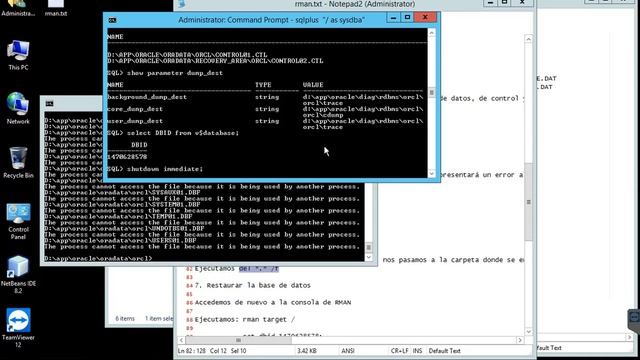Click the DBID value 1470628578
Screen dimensions: 640x360
pos(127,157)
